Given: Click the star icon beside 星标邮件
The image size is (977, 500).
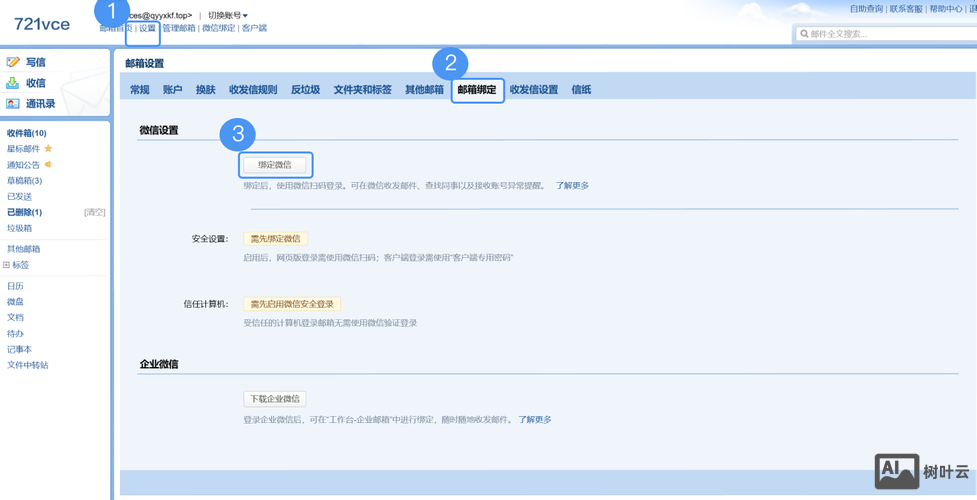Looking at the screenshot, I should click(x=48, y=148).
